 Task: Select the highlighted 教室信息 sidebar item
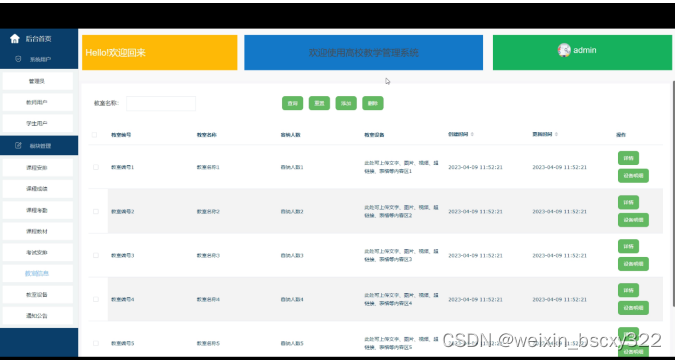[38, 274]
